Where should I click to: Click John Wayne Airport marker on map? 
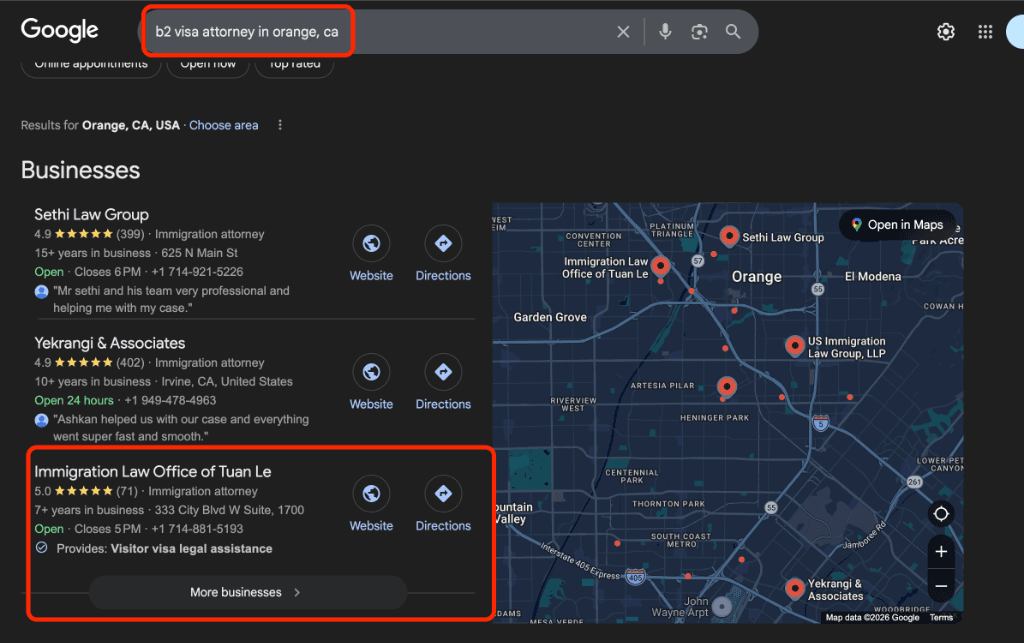click(x=722, y=606)
